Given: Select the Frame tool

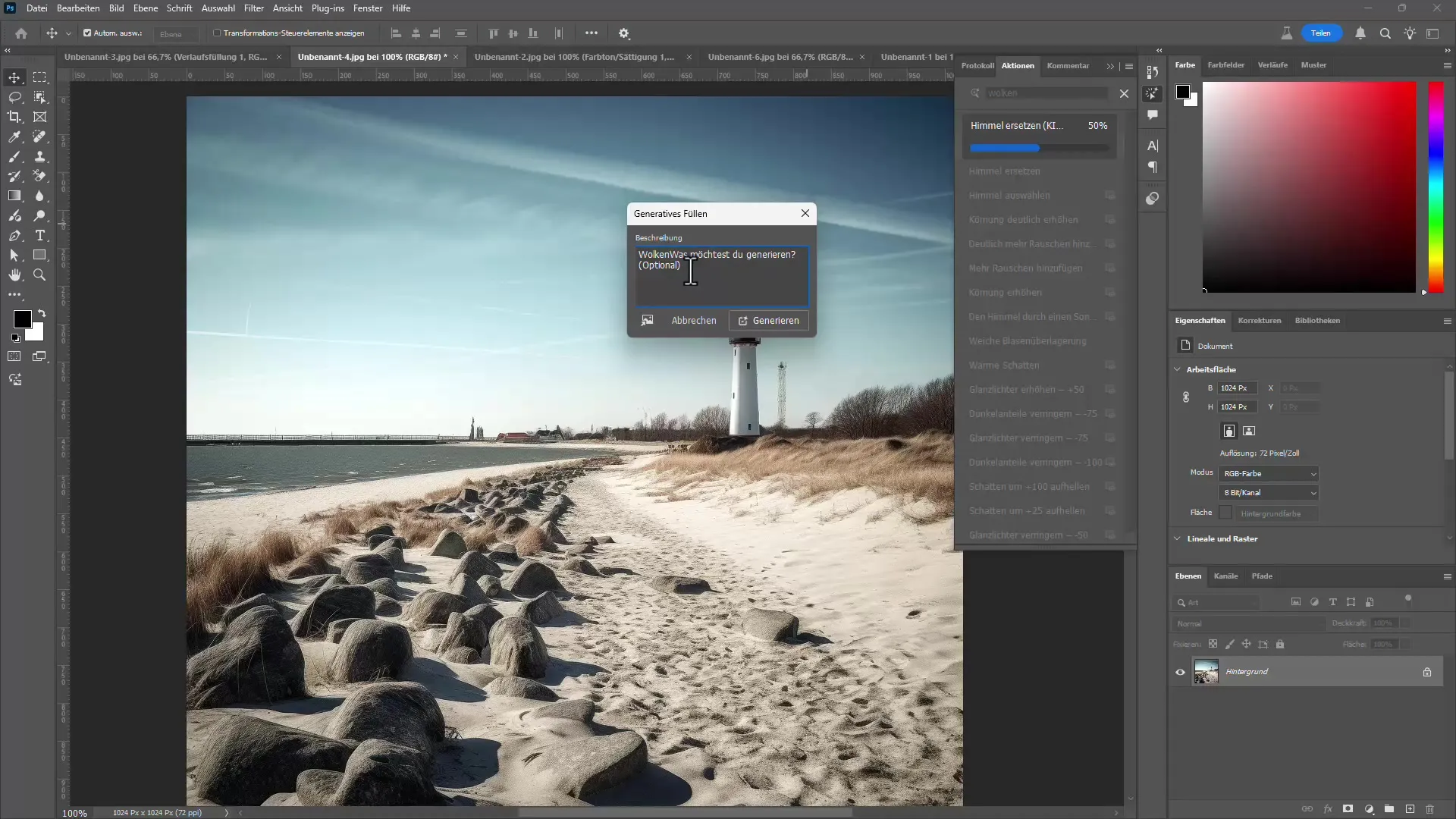Looking at the screenshot, I should pyautogui.click(x=39, y=117).
